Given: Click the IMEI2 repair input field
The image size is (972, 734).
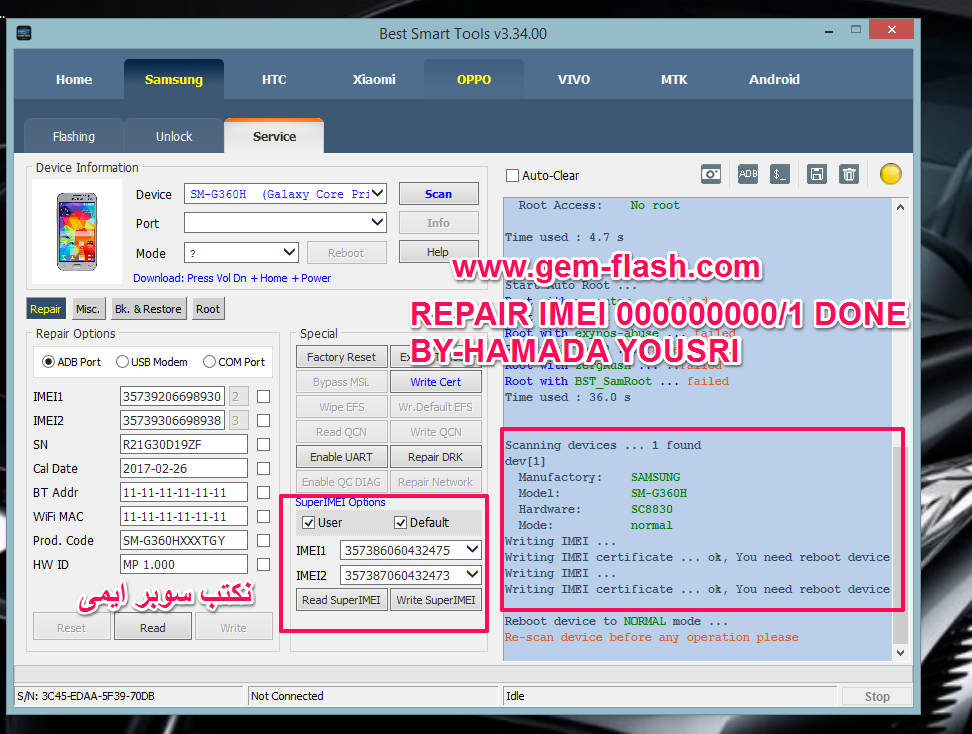Looking at the screenshot, I should (x=172, y=420).
